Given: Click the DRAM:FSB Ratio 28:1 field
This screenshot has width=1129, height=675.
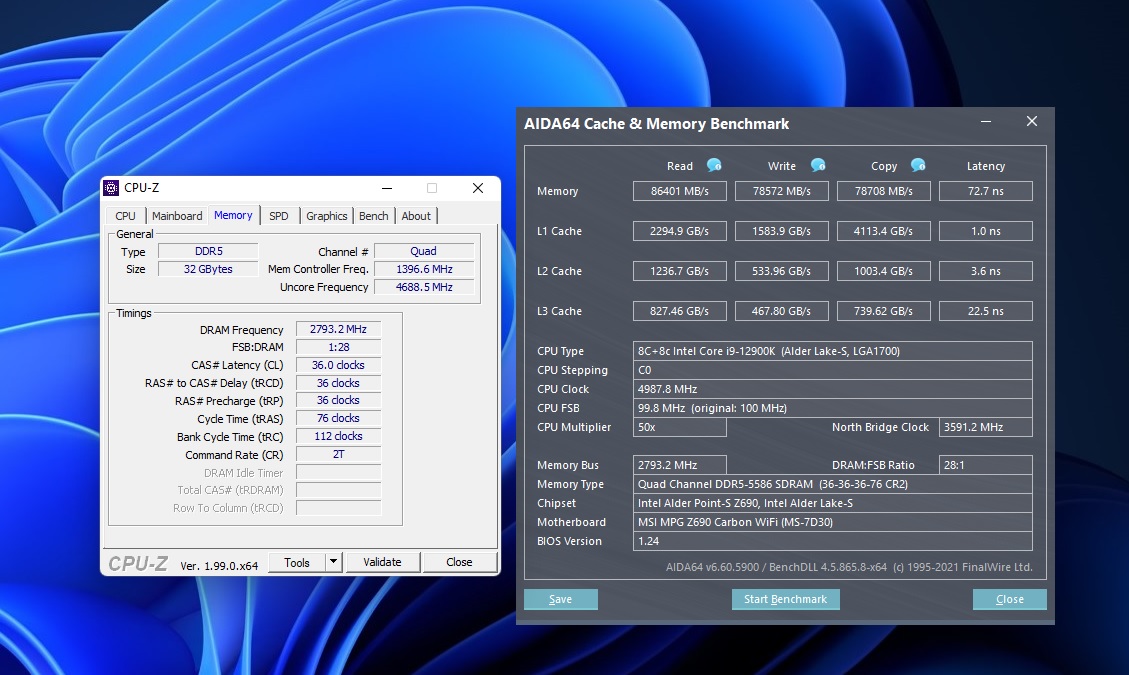Looking at the screenshot, I should click(986, 465).
